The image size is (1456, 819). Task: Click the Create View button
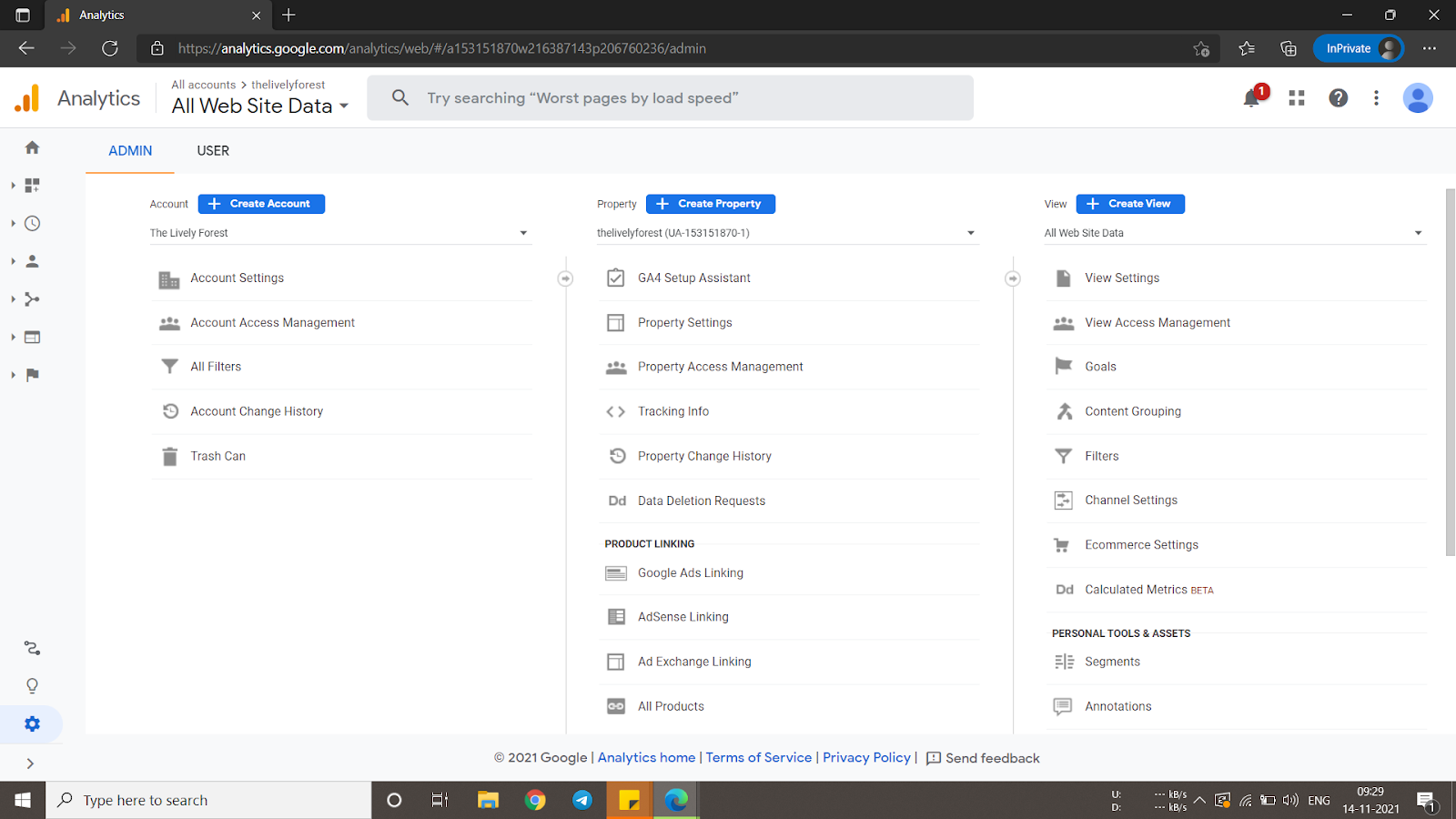[1130, 204]
